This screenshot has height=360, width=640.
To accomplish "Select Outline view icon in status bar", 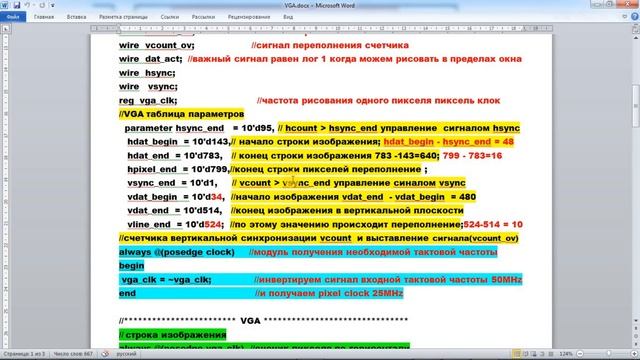I will [542, 354].
